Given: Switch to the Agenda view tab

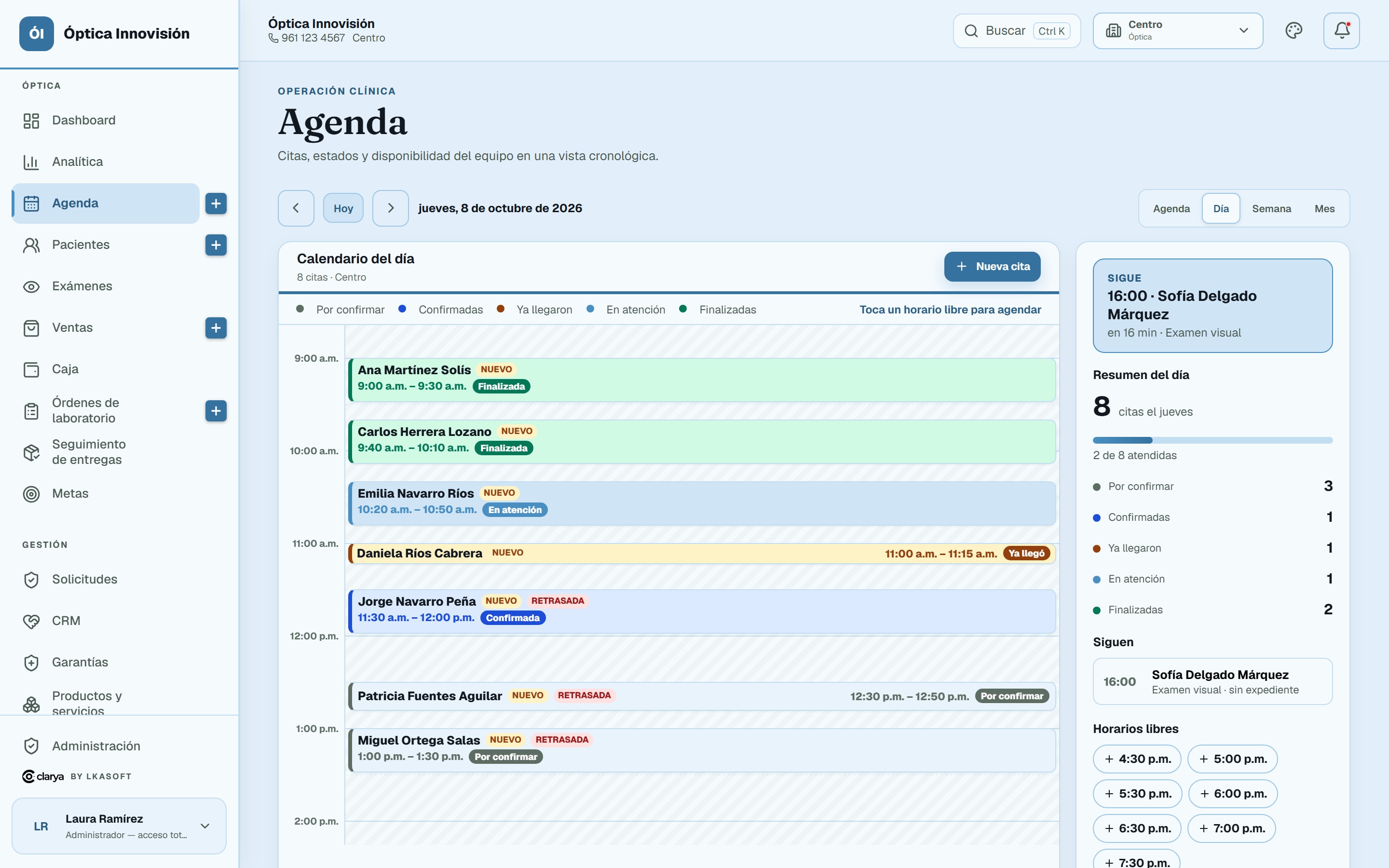Looking at the screenshot, I should click(1171, 209).
